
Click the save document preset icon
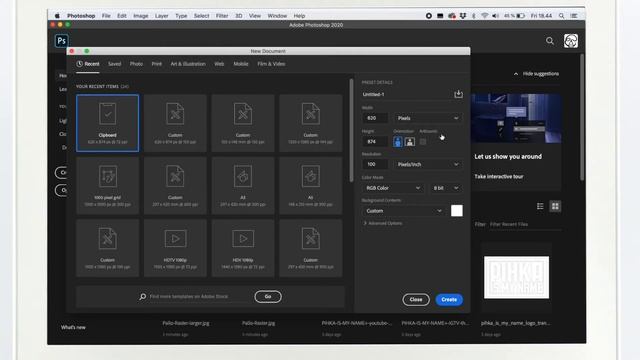coord(458,94)
